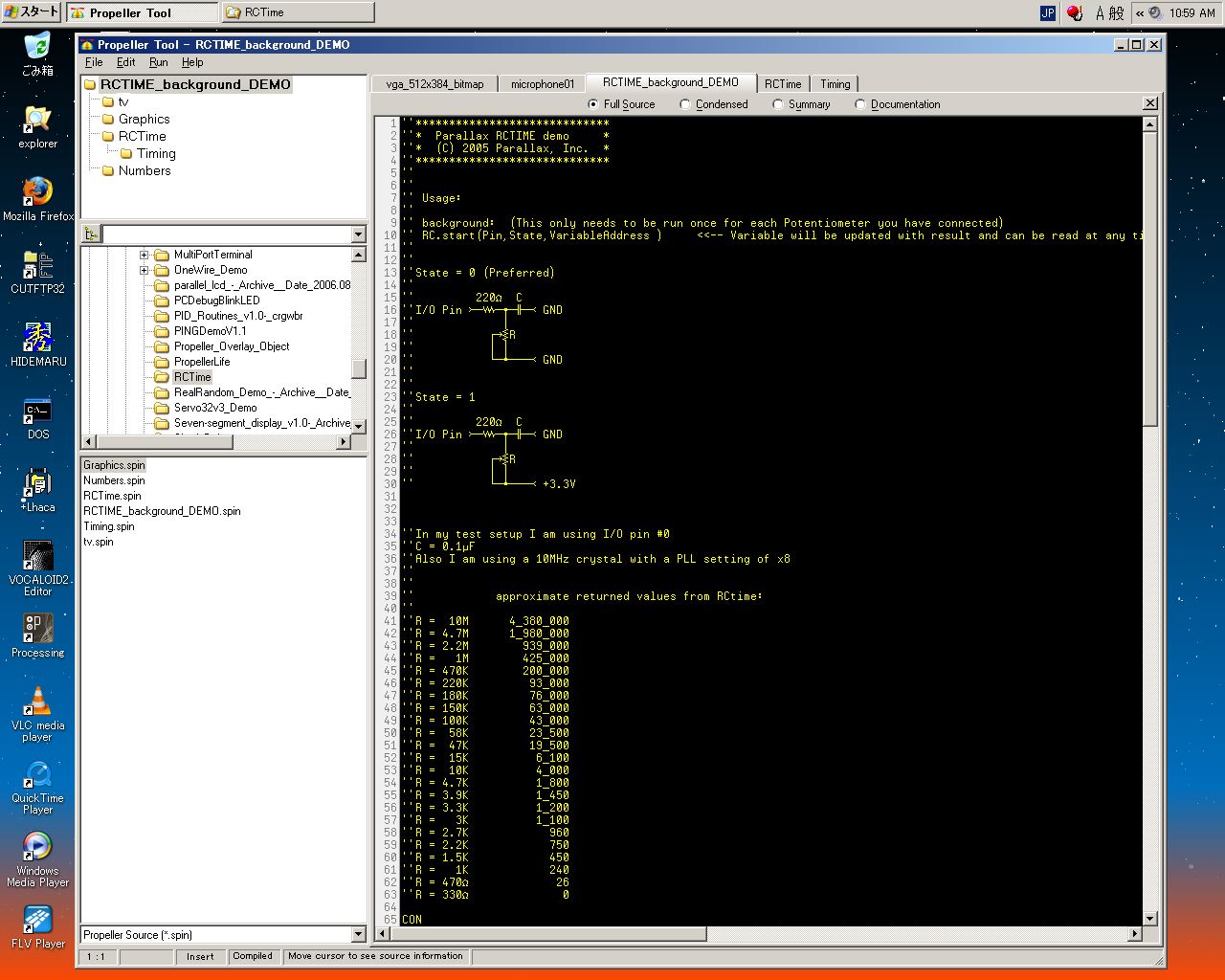Open the VOCALOID2 Editor desktop icon
Image resolution: width=1225 pixels, height=980 pixels.
[x=37, y=557]
